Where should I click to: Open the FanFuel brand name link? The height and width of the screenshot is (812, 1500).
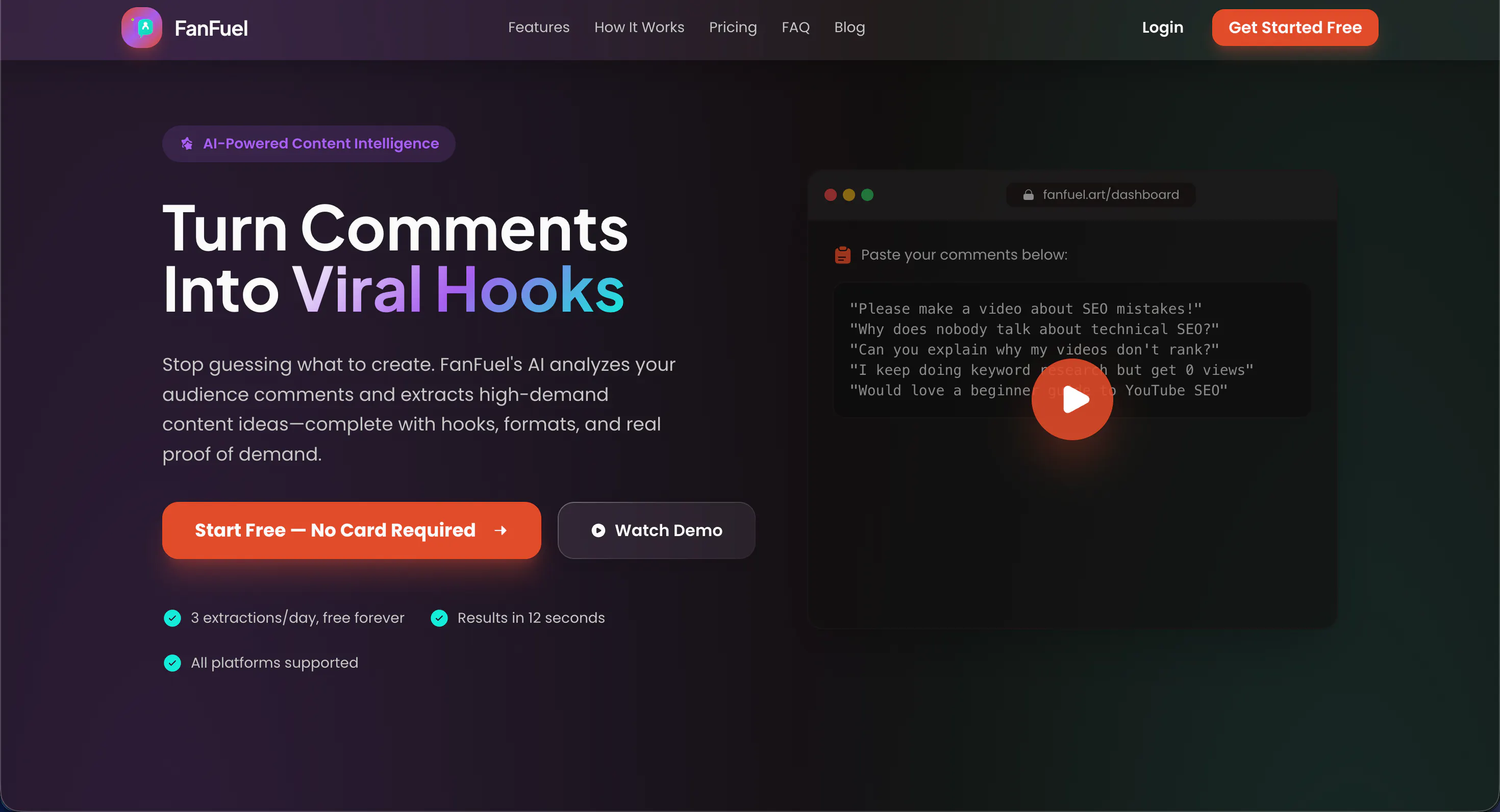(x=211, y=28)
